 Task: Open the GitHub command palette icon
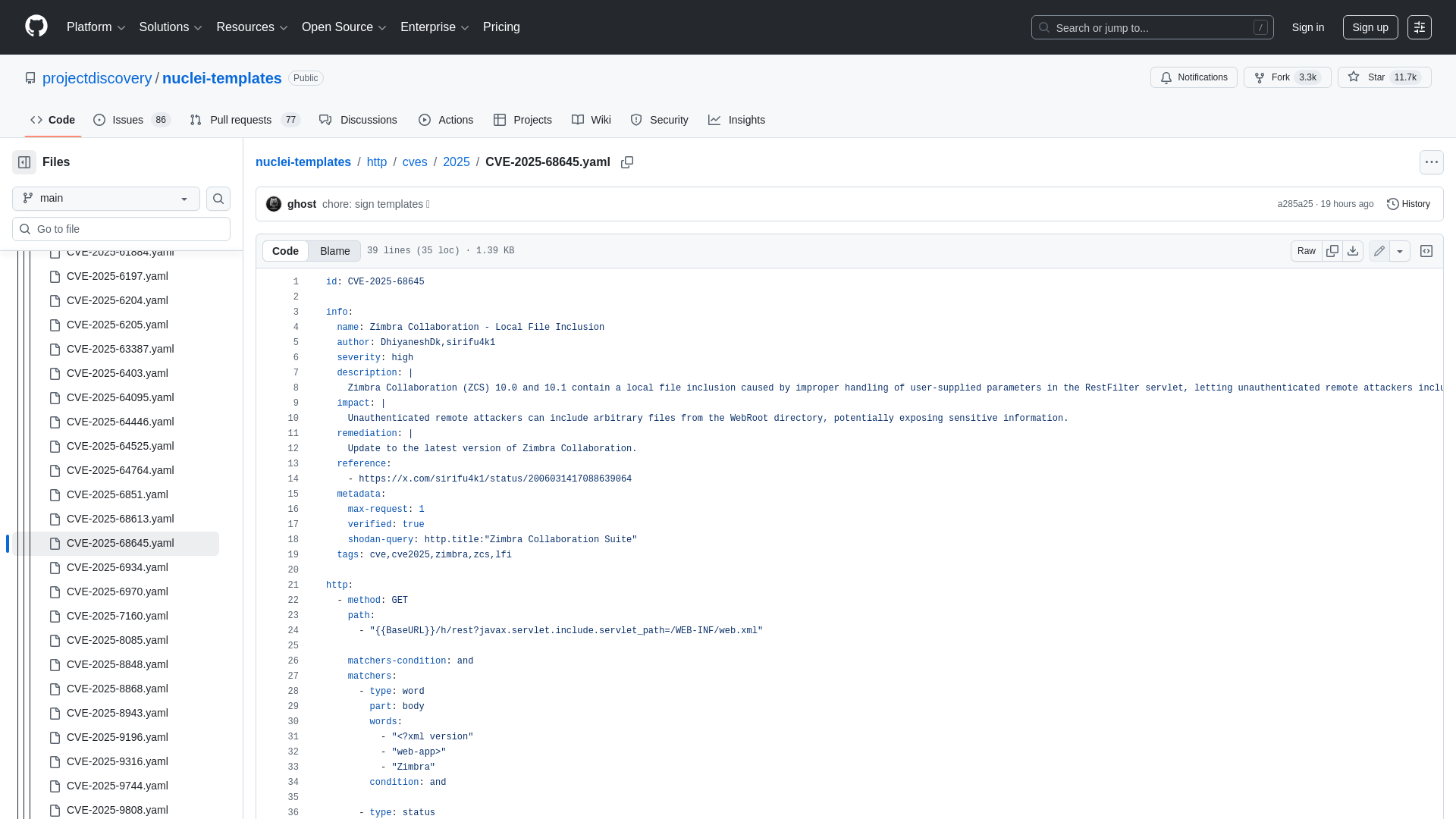tap(1420, 27)
